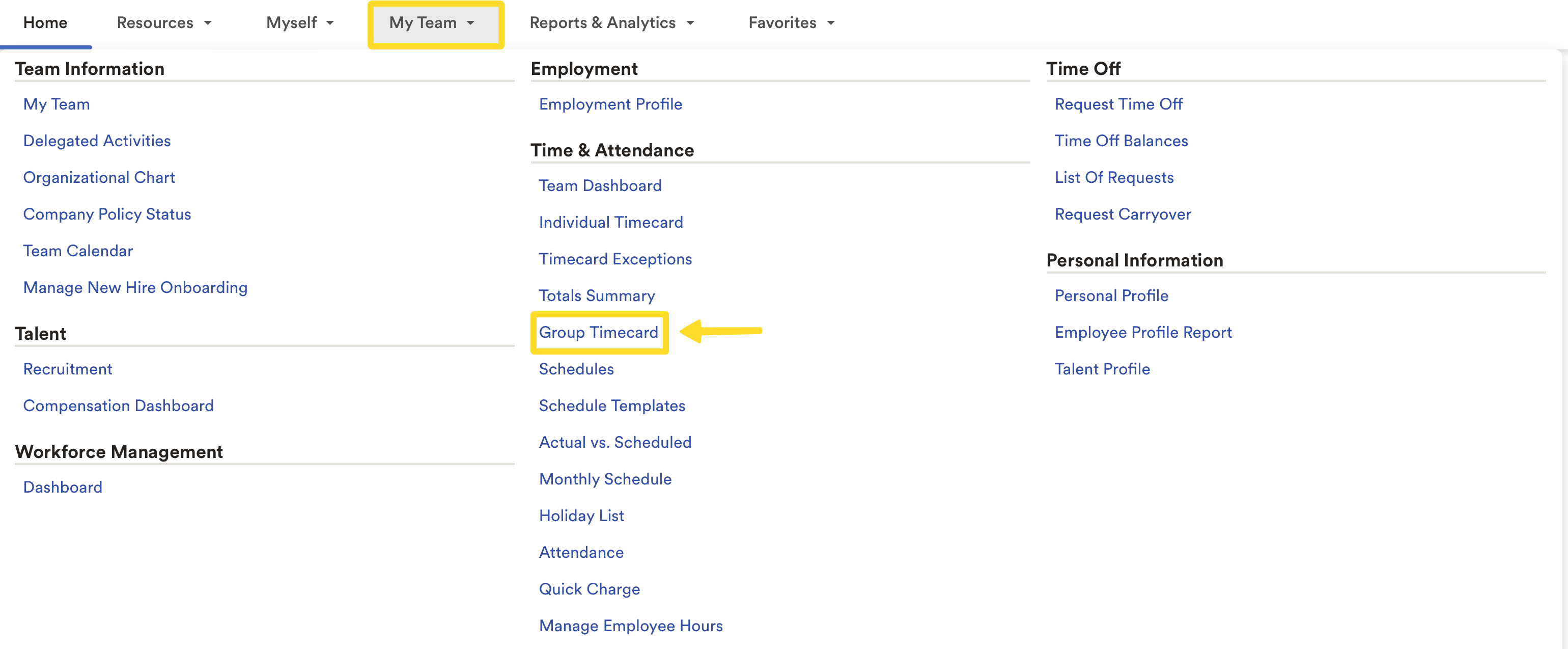The width and height of the screenshot is (1568, 649).
Task: View Time Off Balances
Action: [x=1121, y=141]
